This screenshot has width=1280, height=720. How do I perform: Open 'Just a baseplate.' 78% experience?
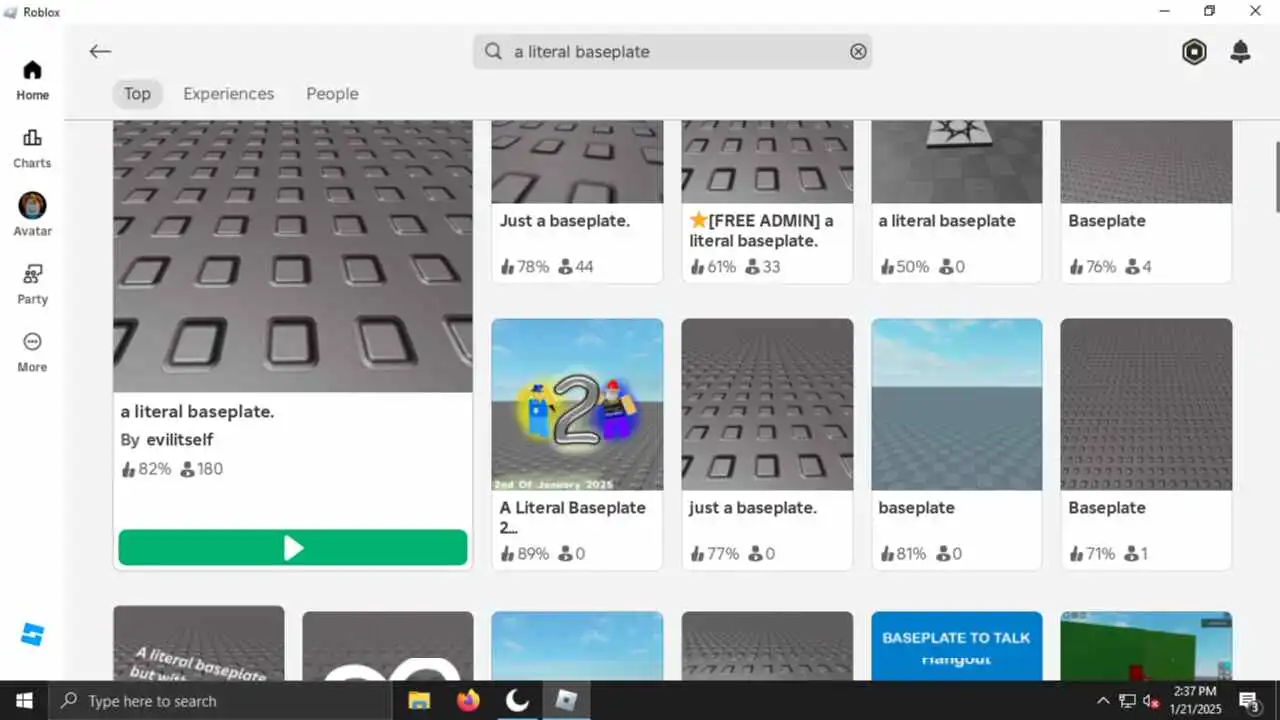(577, 201)
